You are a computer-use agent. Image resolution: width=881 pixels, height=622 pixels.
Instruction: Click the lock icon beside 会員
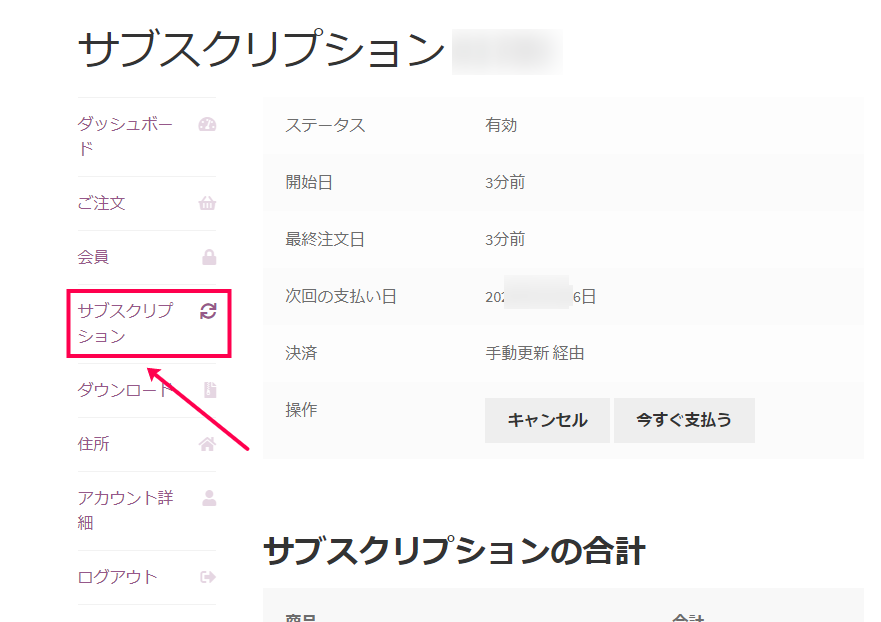(209, 257)
